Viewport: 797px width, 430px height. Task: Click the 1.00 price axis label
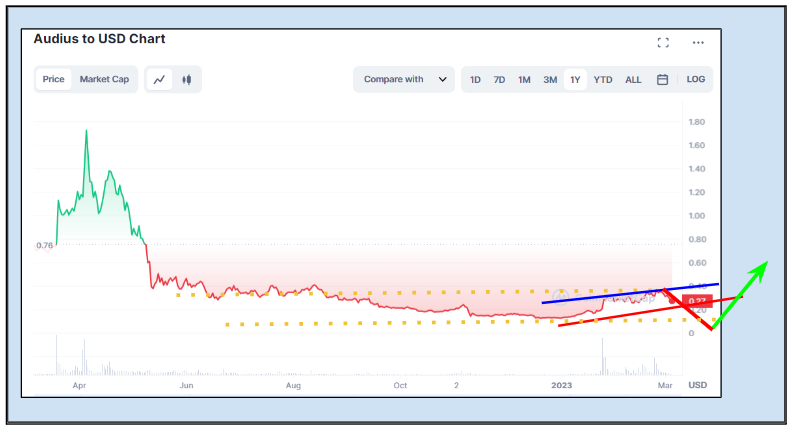point(696,216)
